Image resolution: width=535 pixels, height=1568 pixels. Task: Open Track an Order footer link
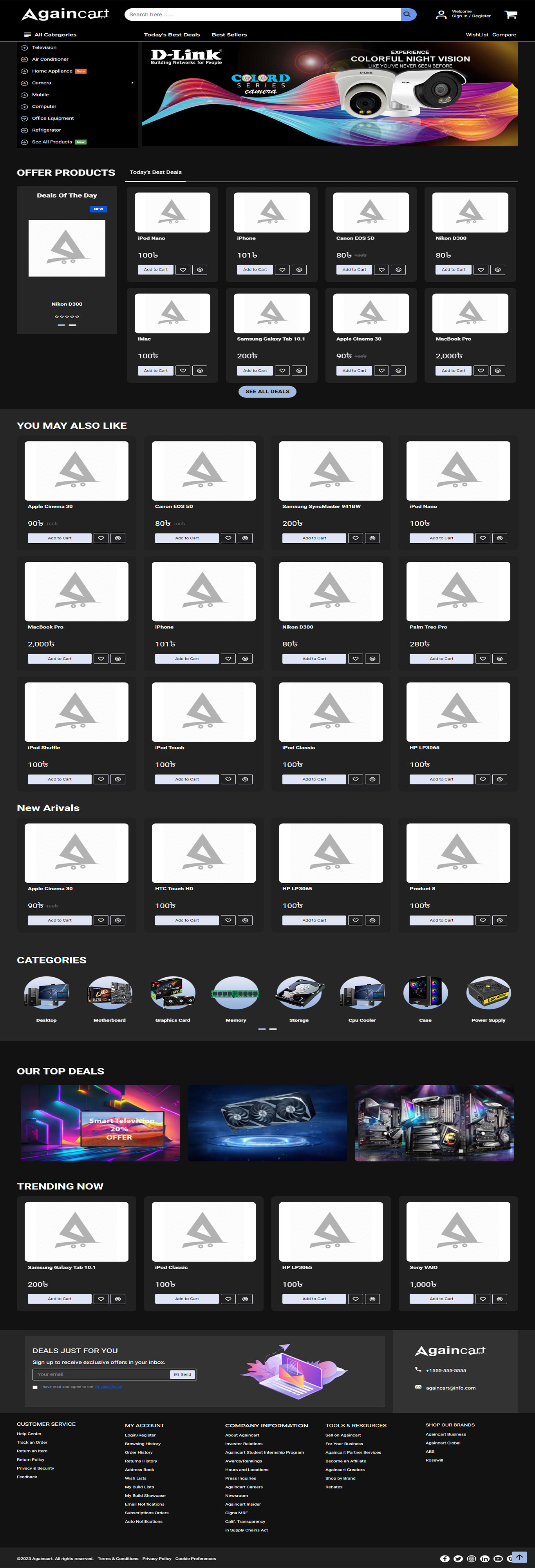coord(32,1443)
